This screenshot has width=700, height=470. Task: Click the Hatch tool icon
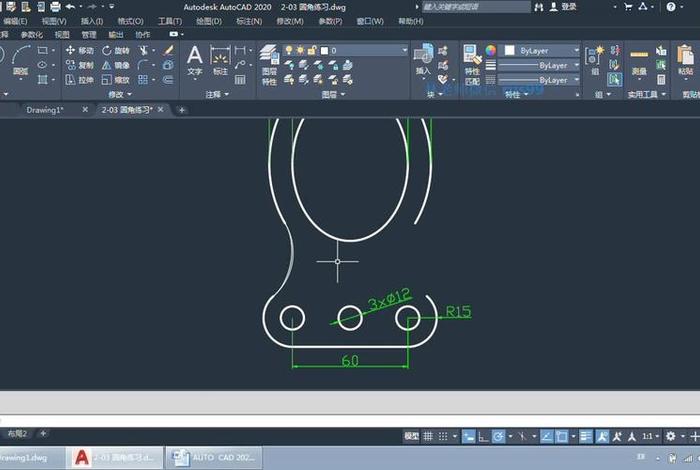pyautogui.click(x=43, y=80)
